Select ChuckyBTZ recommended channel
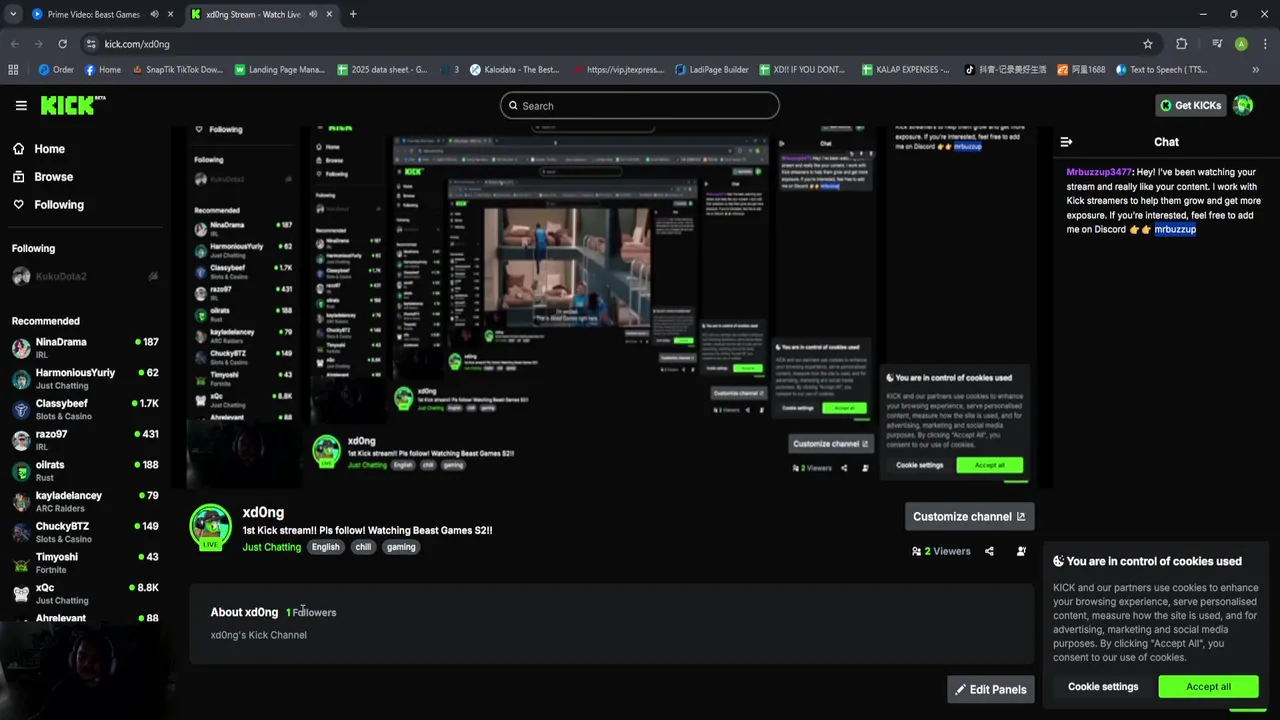 coord(86,532)
